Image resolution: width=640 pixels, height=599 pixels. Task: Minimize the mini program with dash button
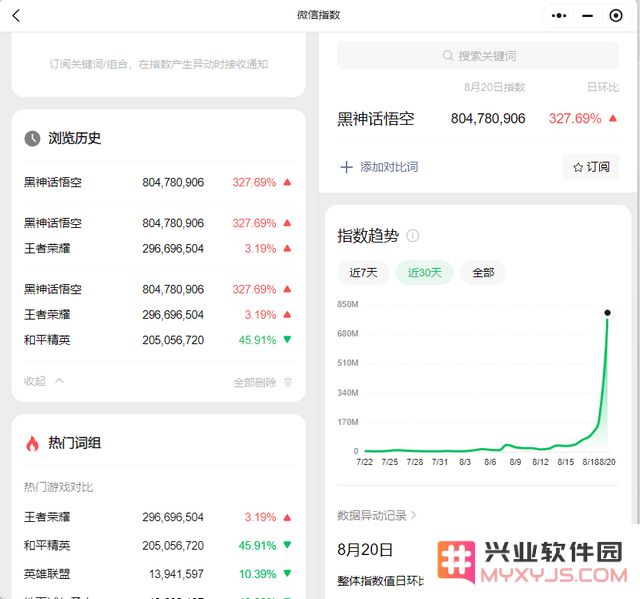point(587,16)
